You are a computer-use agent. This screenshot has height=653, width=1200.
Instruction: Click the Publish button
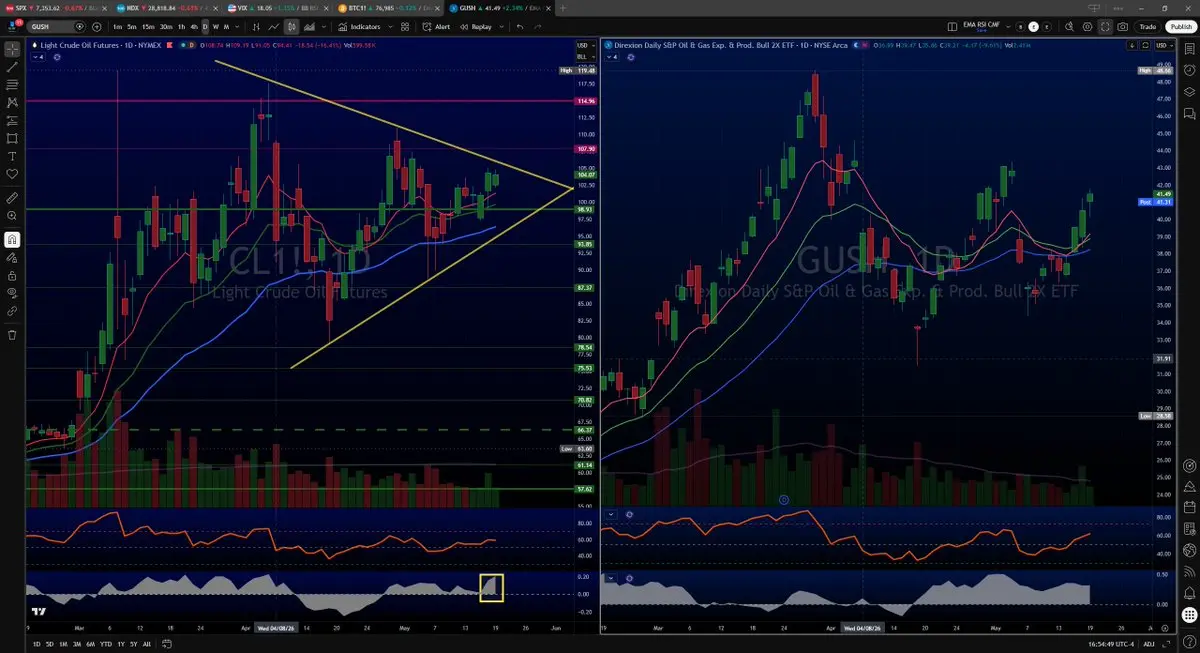pos(1180,27)
